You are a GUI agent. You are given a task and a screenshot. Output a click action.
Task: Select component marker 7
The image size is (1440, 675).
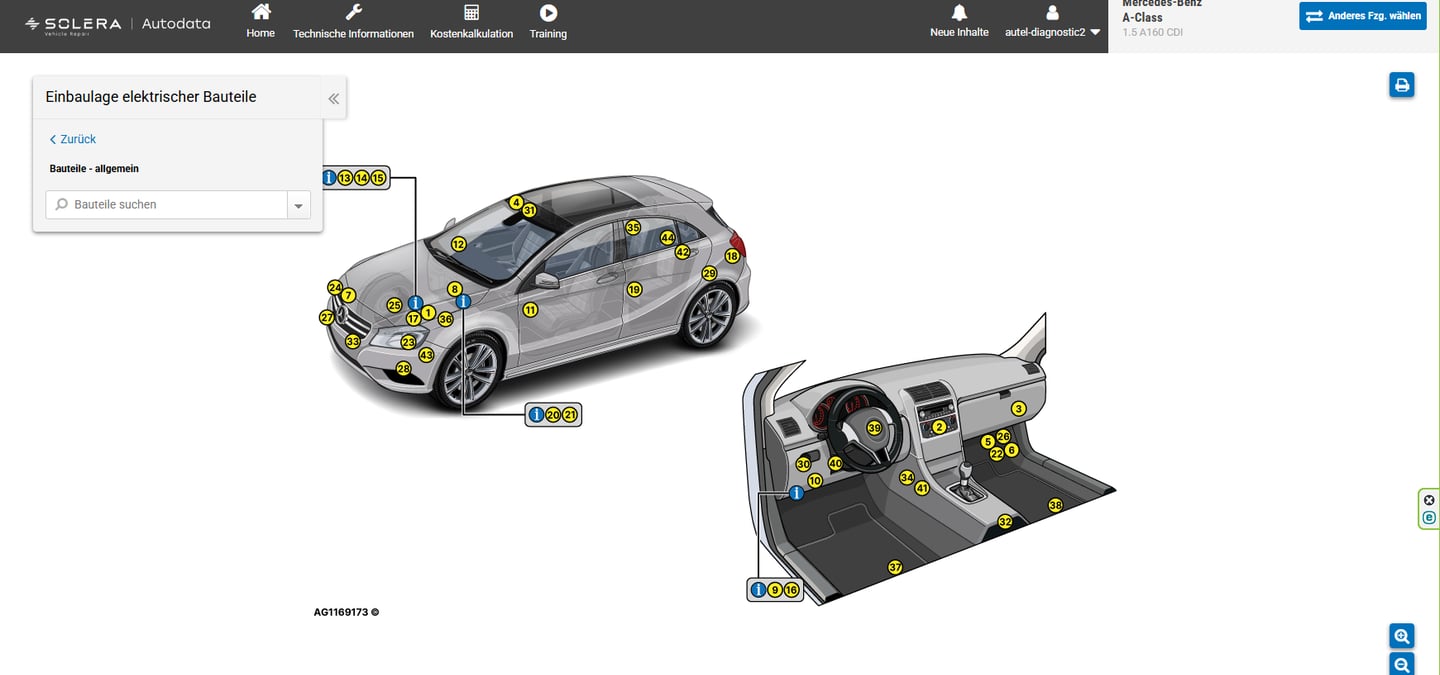tap(348, 295)
